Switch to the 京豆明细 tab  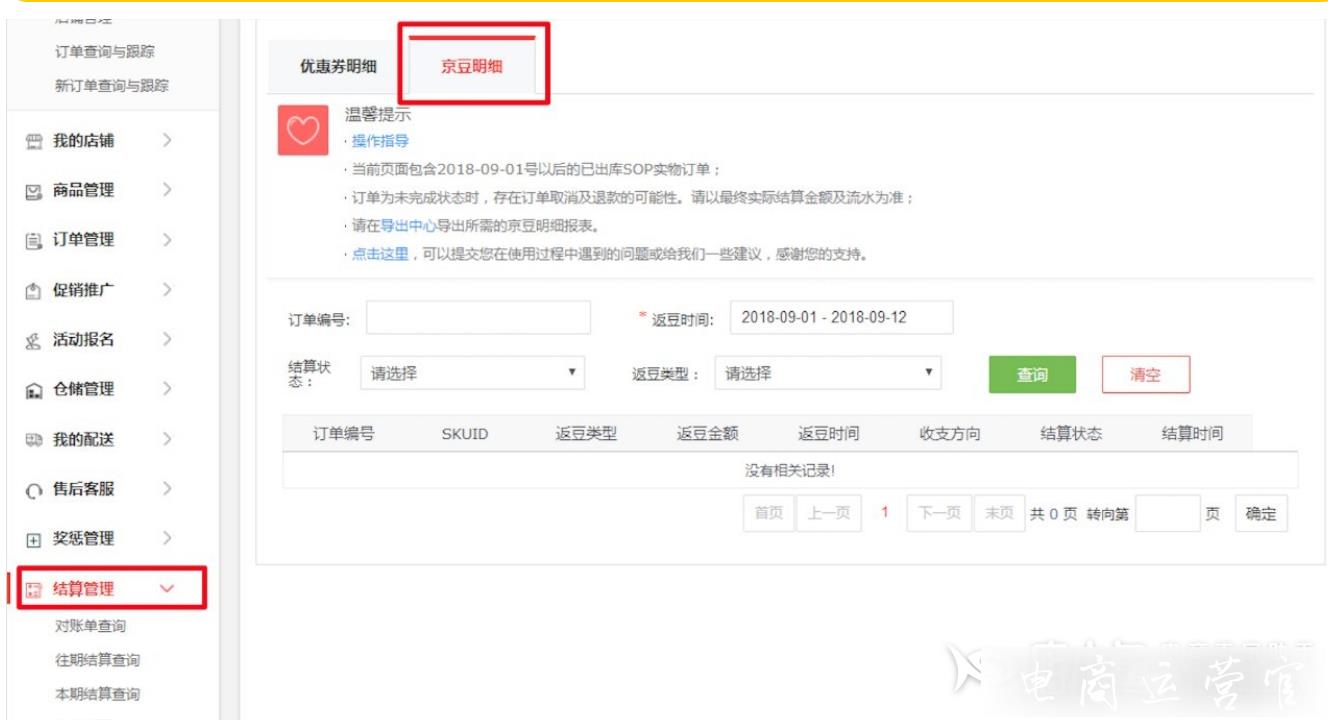tap(472, 67)
